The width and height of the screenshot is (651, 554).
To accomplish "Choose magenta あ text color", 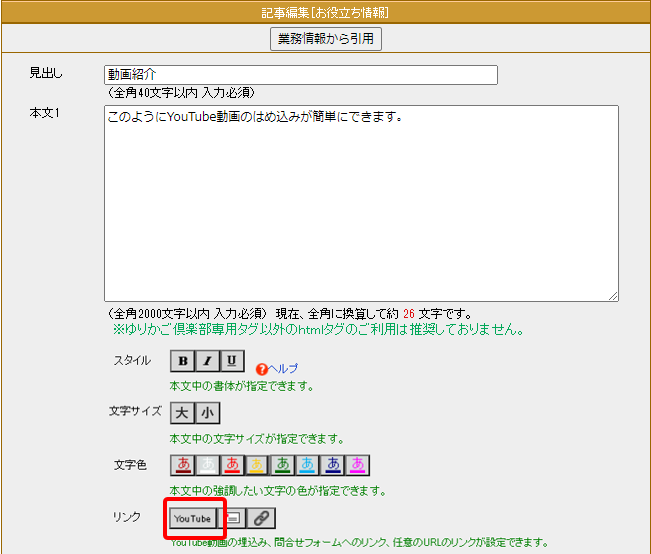I will 357,465.
